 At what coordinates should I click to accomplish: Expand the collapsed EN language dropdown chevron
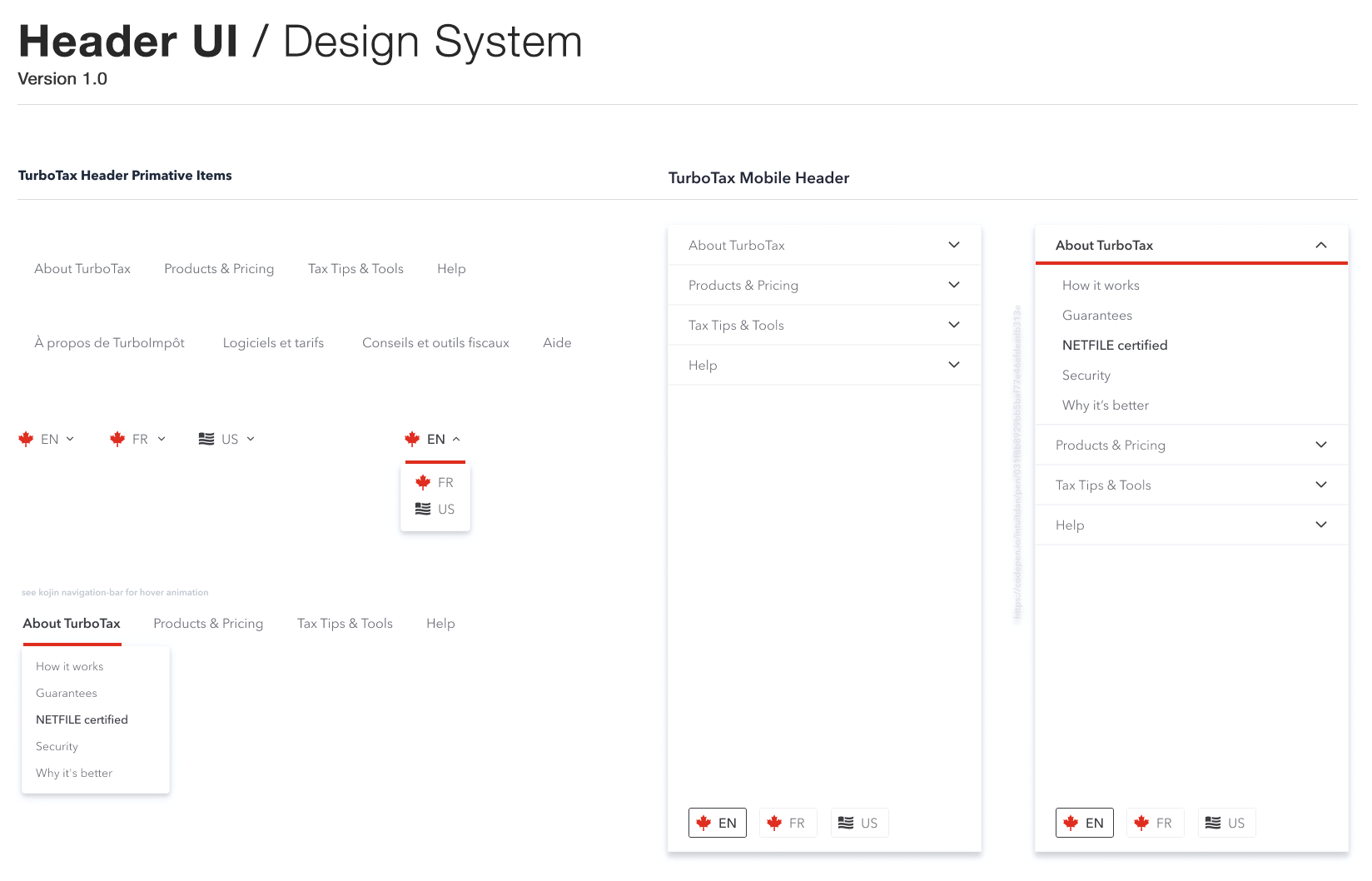pyautogui.click(x=70, y=439)
